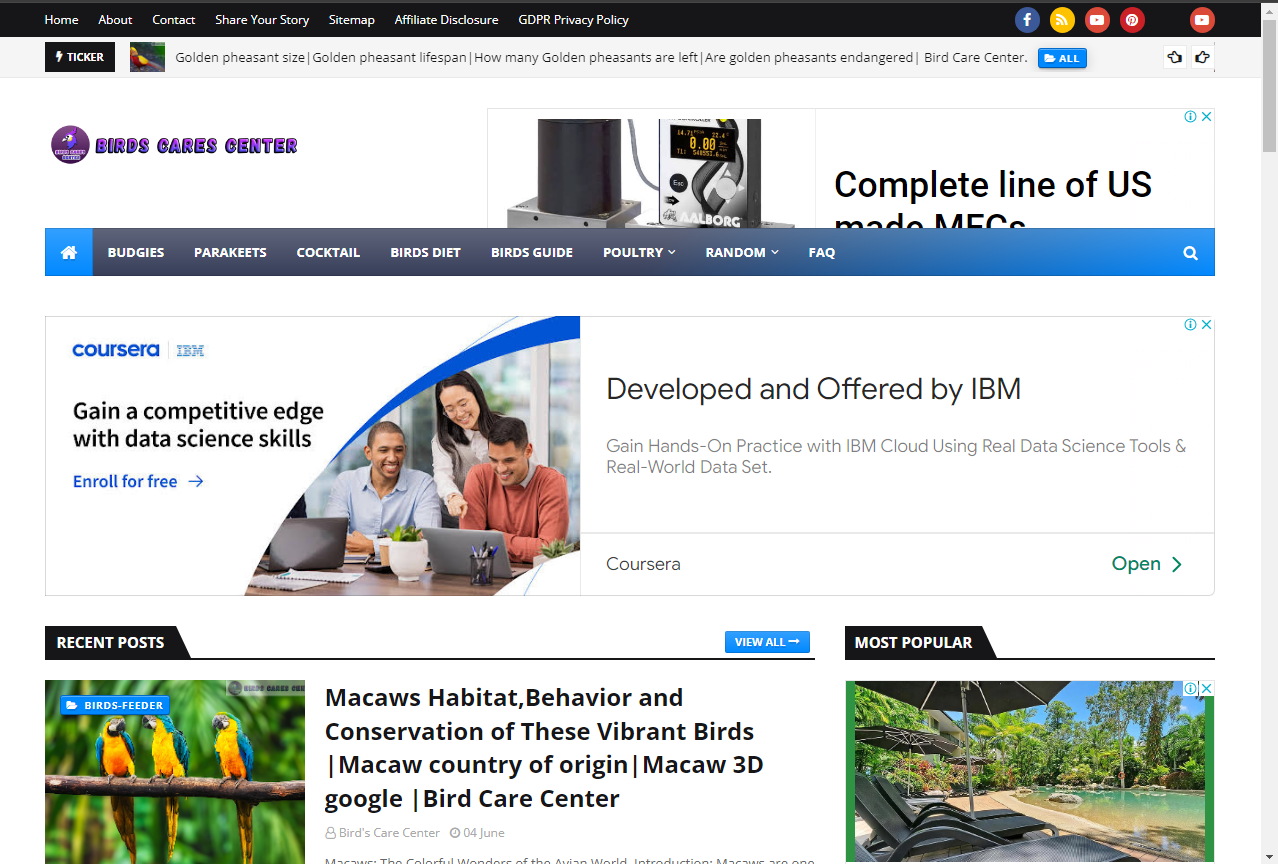Read the Affiliate Disclosure page
This screenshot has width=1278, height=864.
(x=446, y=20)
